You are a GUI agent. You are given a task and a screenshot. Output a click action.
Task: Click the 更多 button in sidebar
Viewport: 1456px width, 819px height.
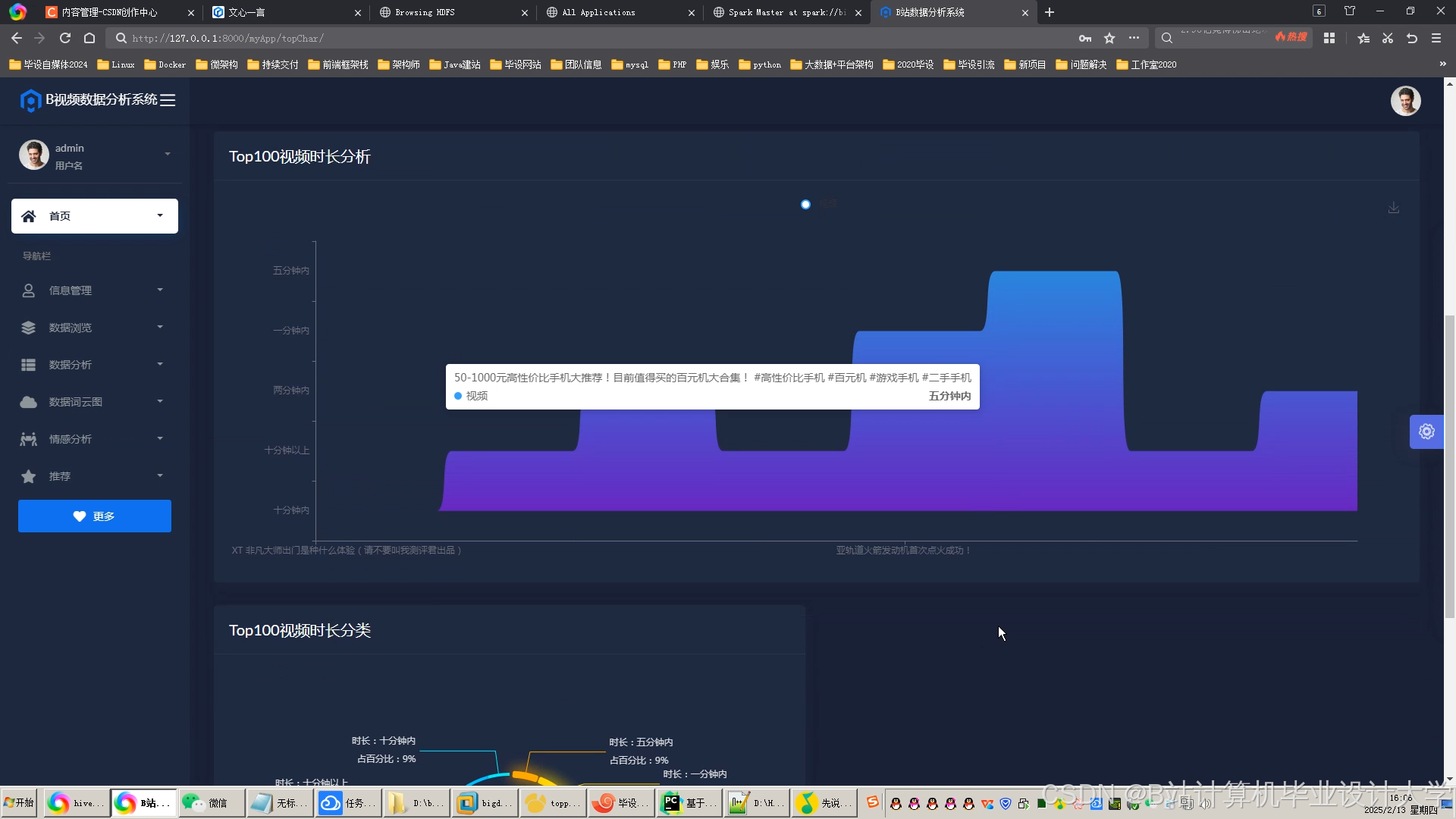coord(94,516)
